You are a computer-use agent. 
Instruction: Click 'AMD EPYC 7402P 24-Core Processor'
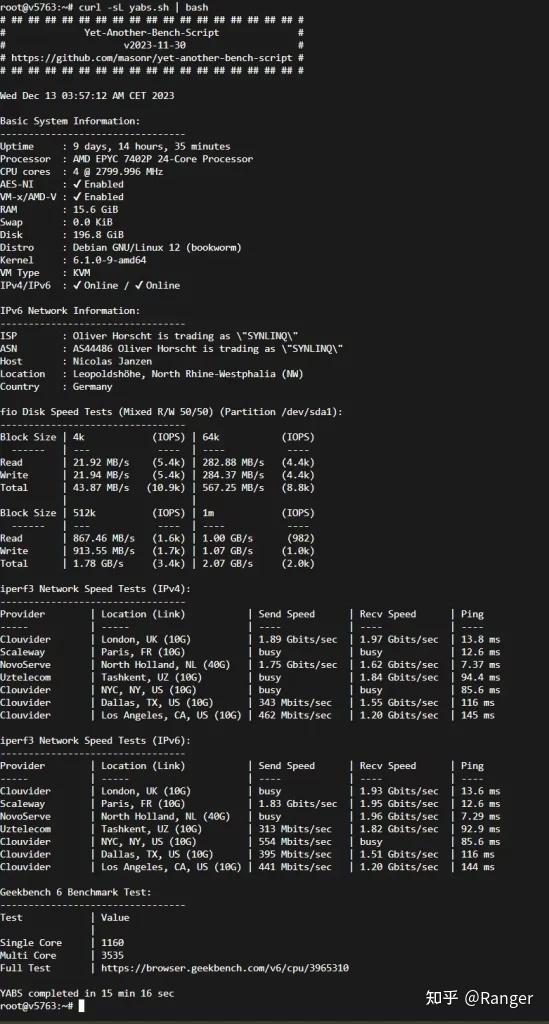(x=163, y=159)
